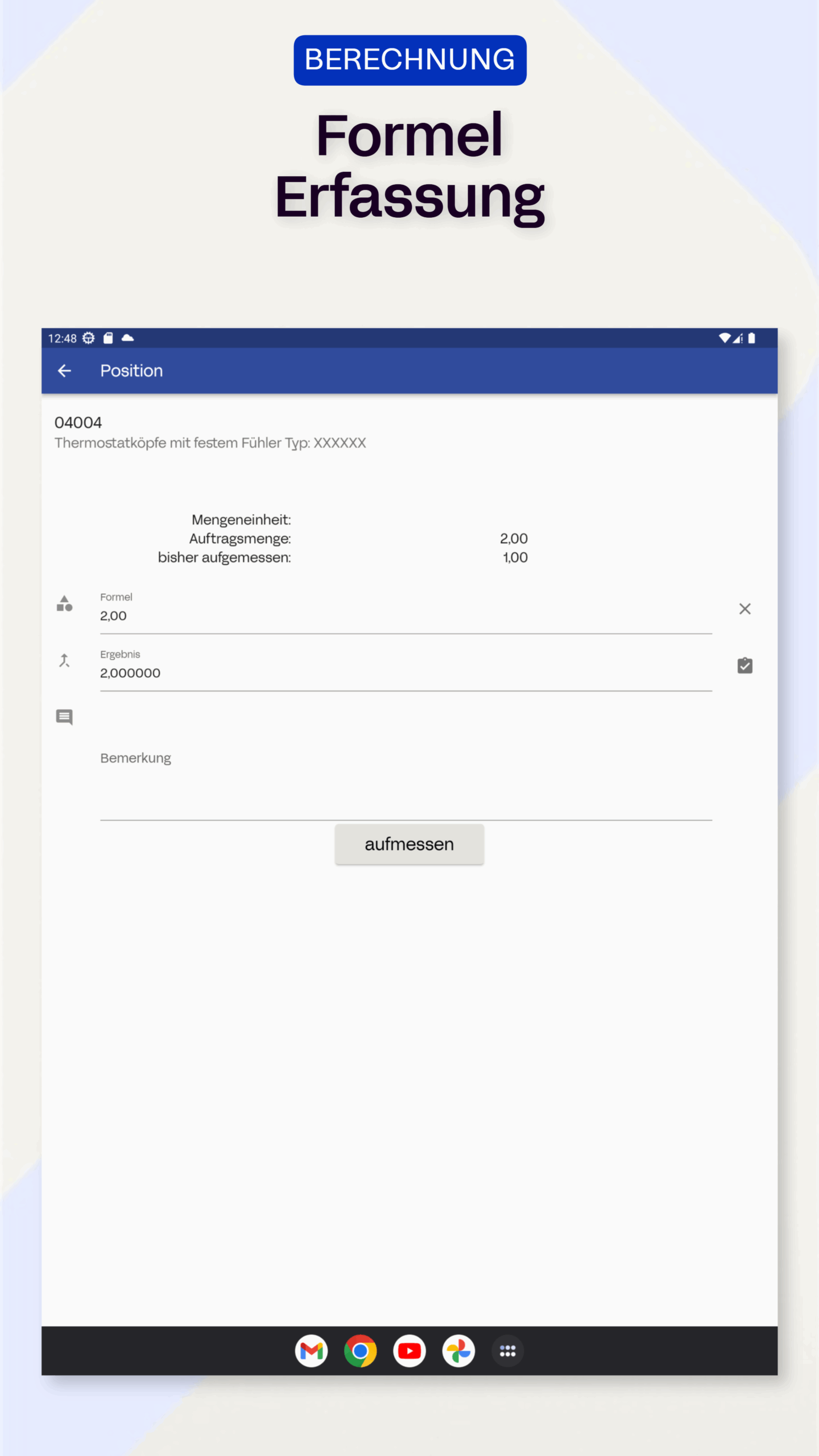This screenshot has width=819, height=1456.
Task: Click the Auftragsmenge value 2,00
Action: 514,539
